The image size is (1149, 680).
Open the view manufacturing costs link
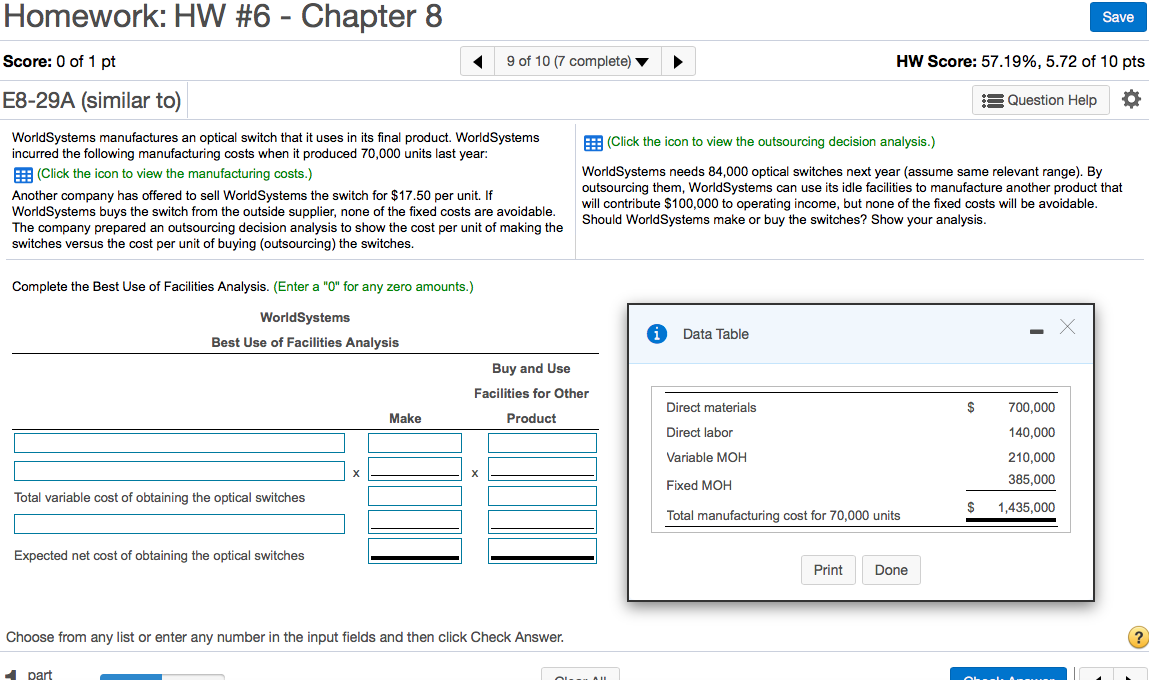coord(174,174)
